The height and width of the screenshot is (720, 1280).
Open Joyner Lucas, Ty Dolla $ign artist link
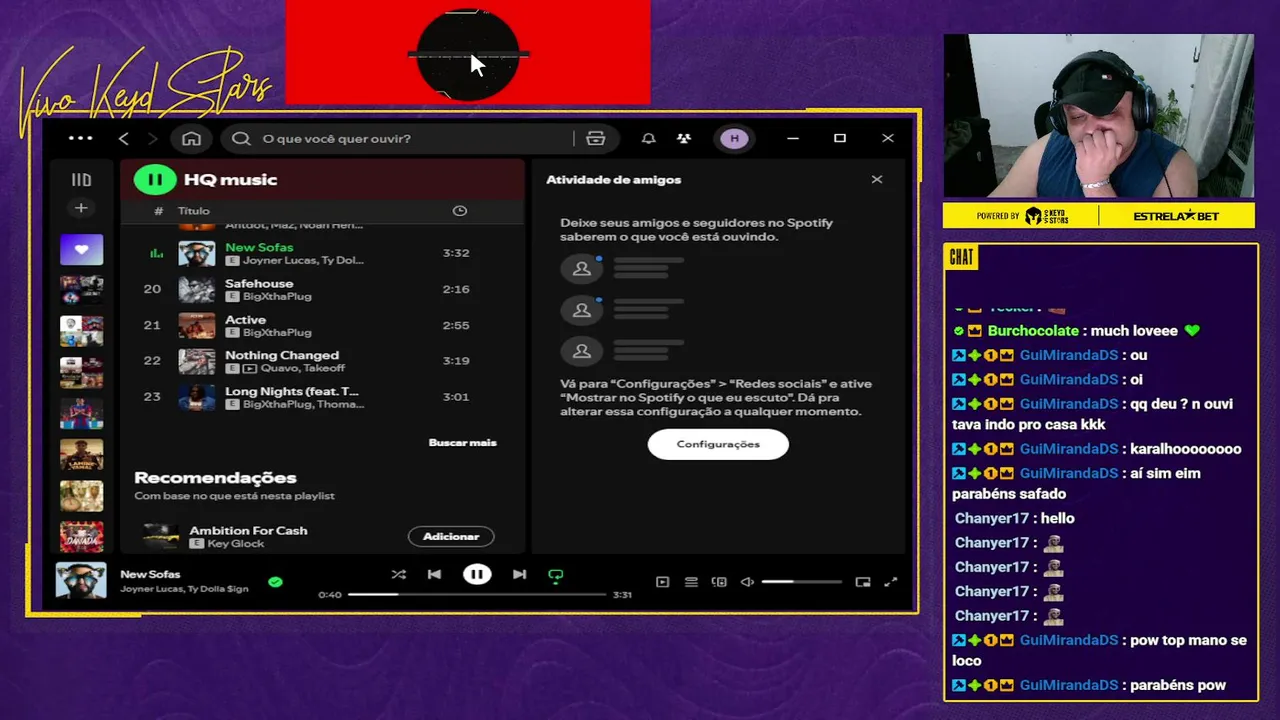(x=184, y=589)
